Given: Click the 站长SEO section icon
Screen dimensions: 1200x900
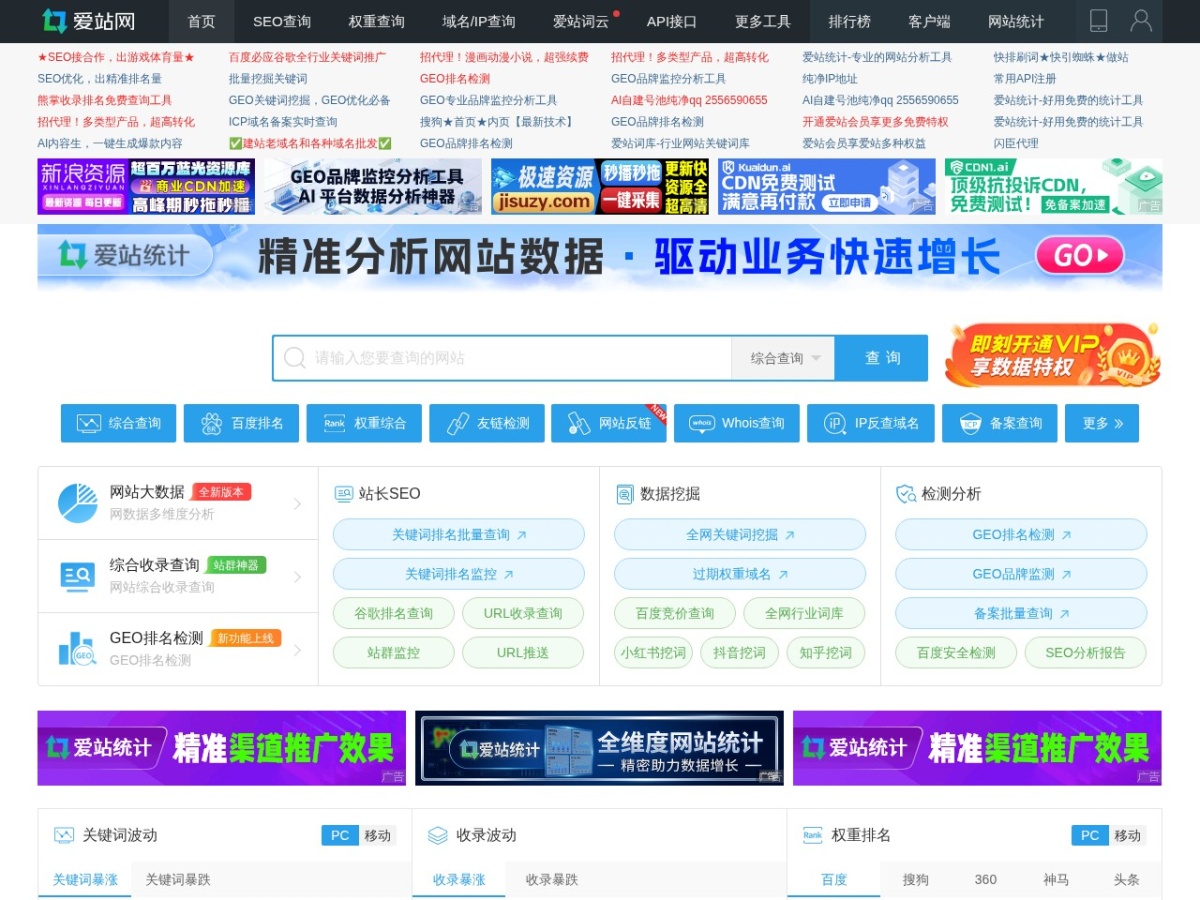Looking at the screenshot, I should 343,494.
